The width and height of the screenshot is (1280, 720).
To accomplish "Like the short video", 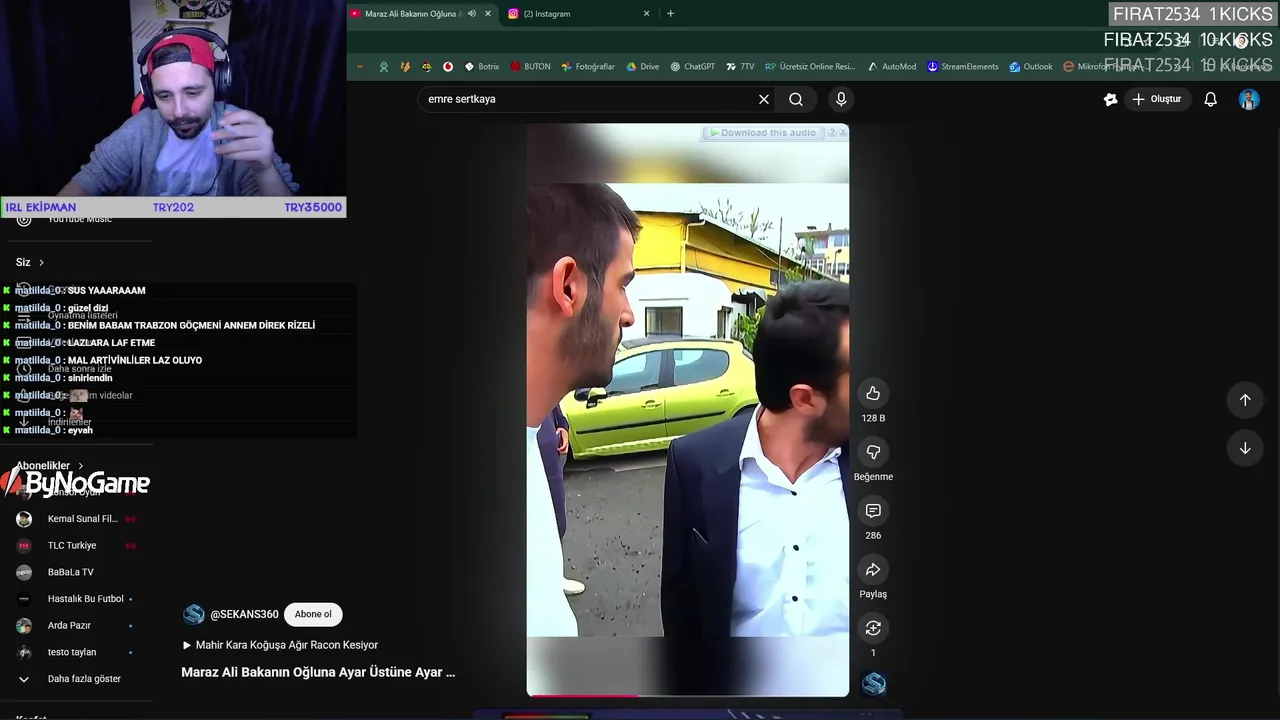I will pos(873,394).
